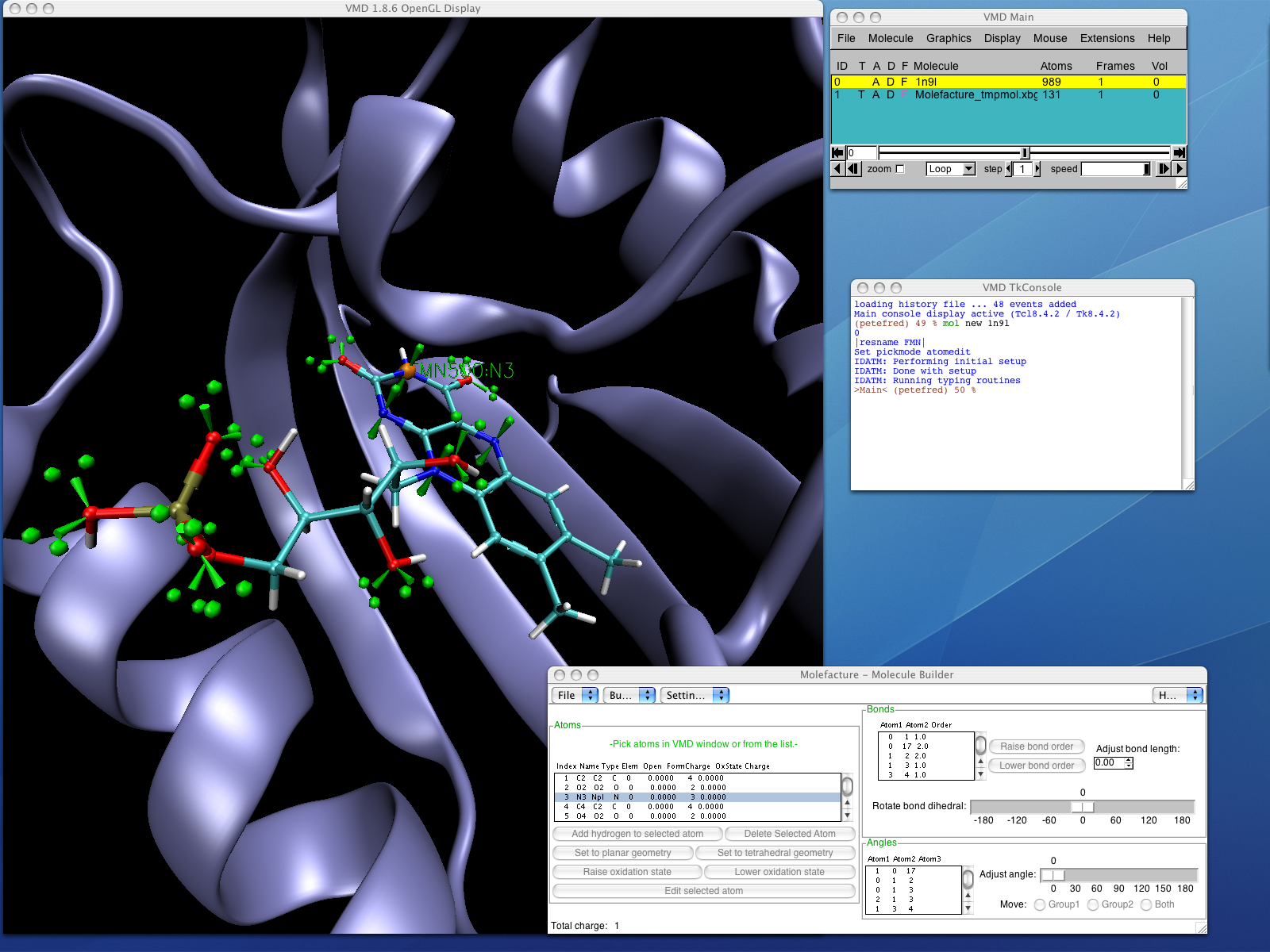Viewport: 1270px width, 952px height.
Task: Select the Group1 move radio button
Action: point(1040,905)
